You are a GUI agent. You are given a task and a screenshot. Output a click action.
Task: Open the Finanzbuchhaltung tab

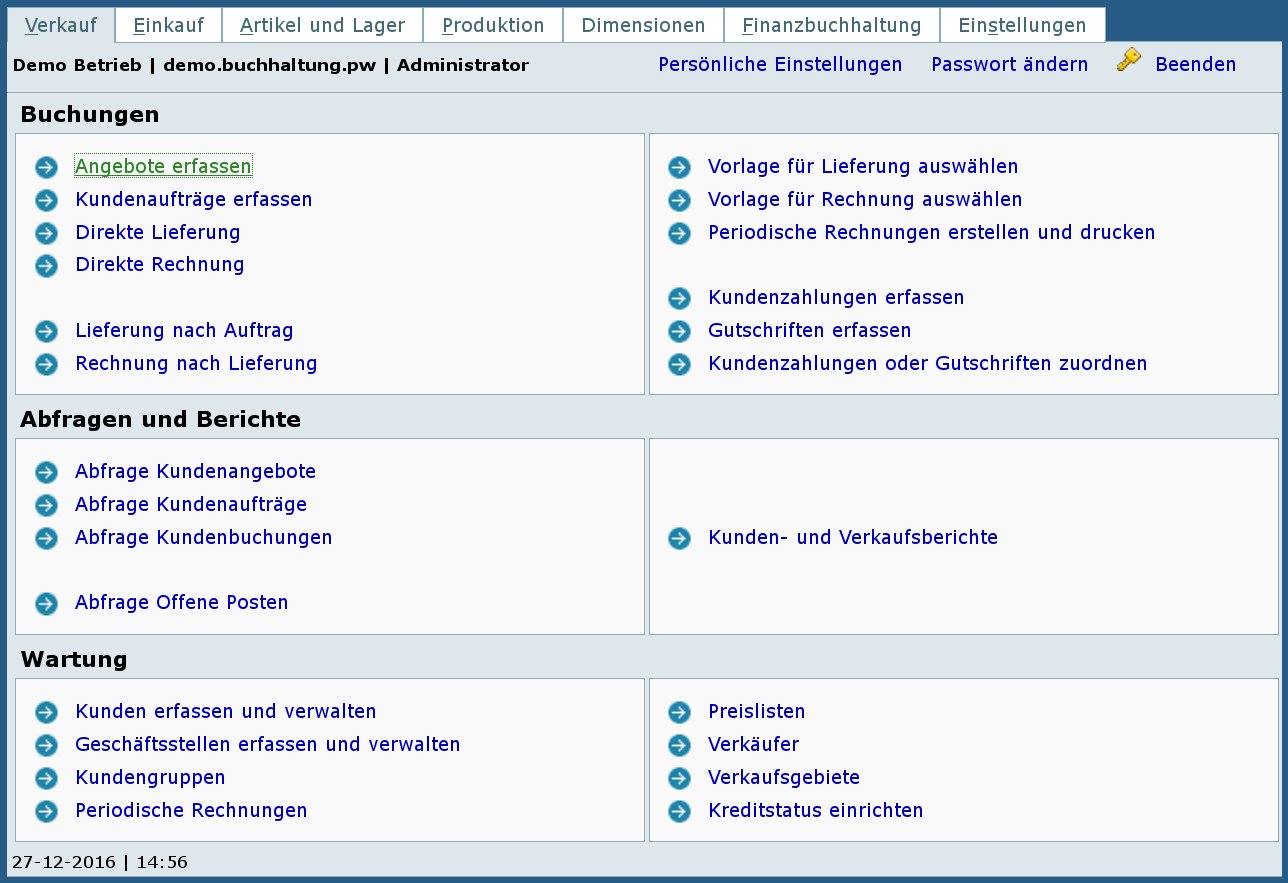click(x=831, y=26)
